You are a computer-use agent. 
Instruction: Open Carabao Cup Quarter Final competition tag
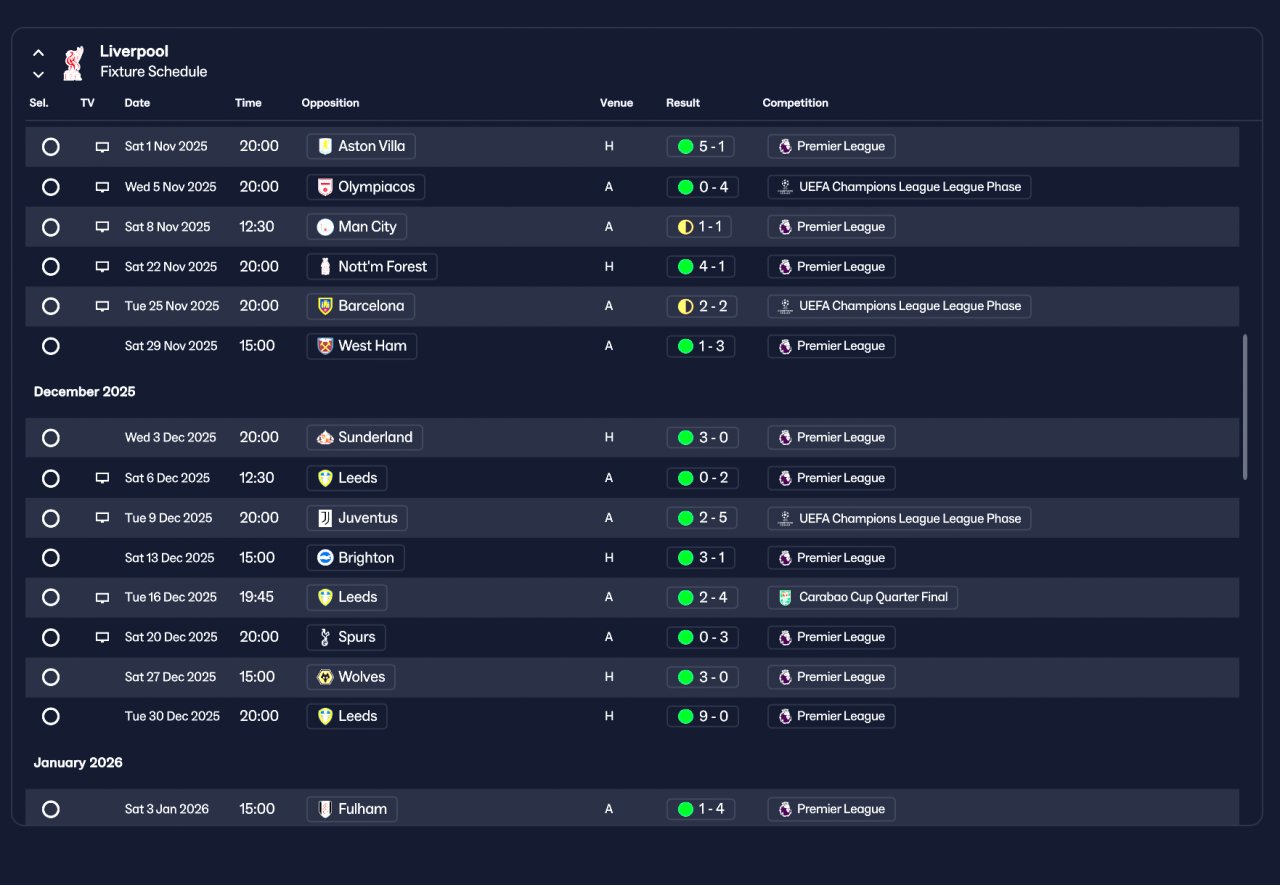point(863,597)
